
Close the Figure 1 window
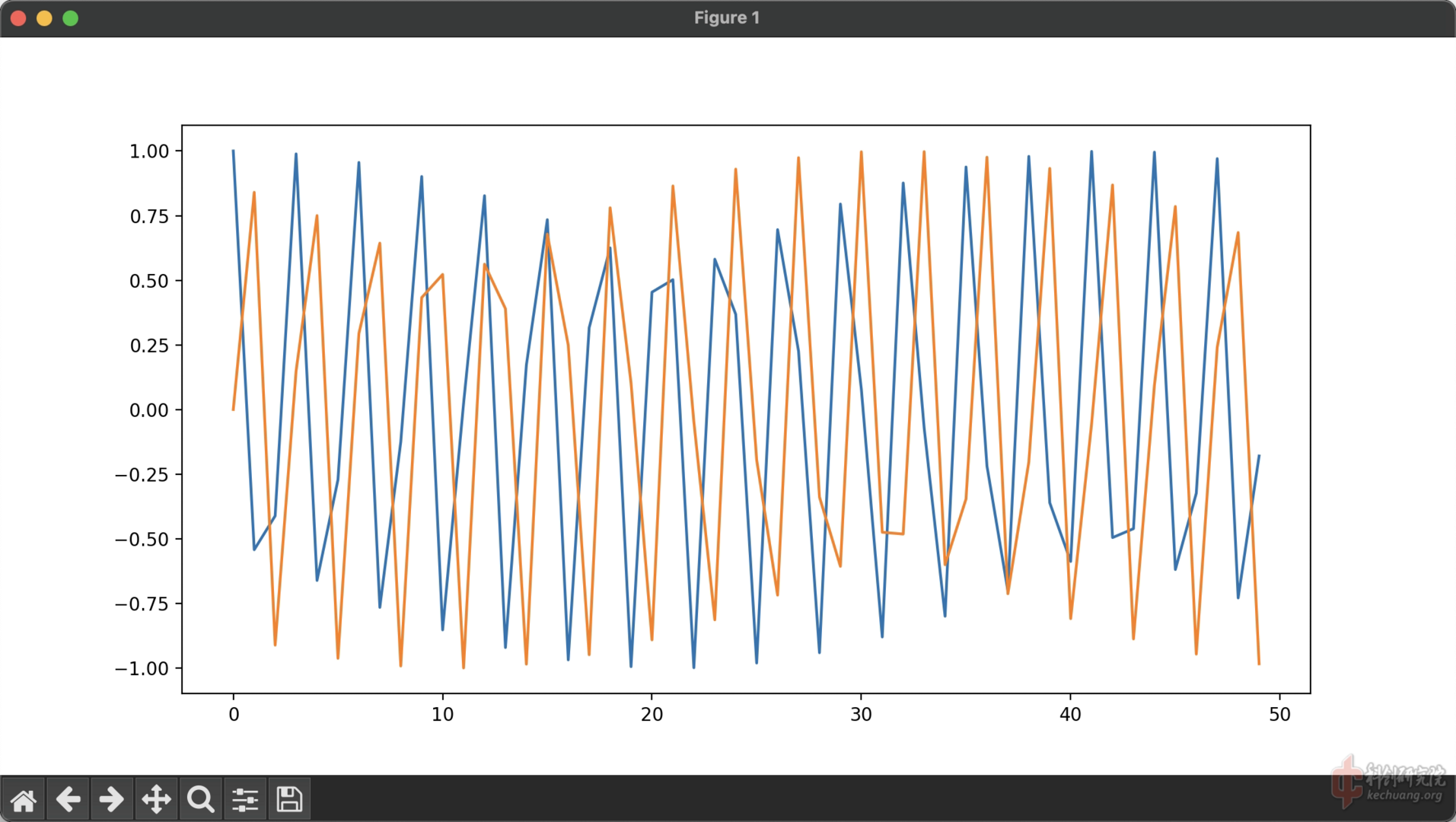18,18
